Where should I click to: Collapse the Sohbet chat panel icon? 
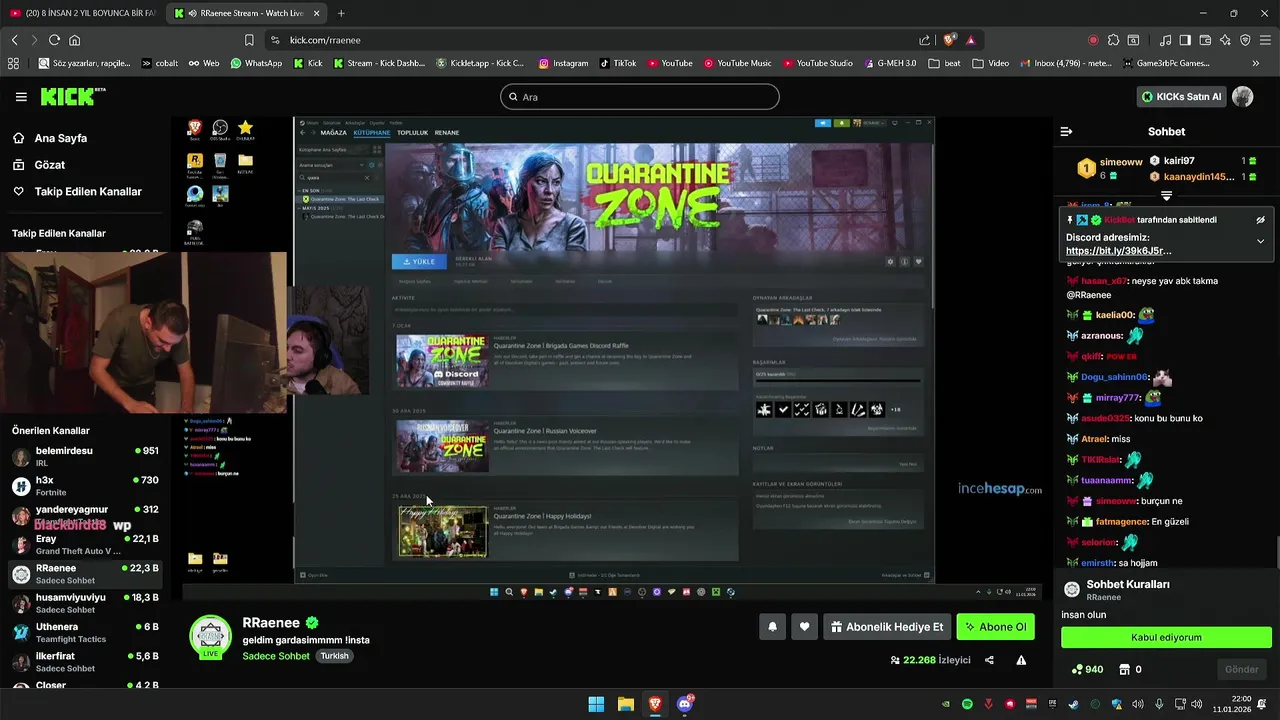pos(1066,132)
